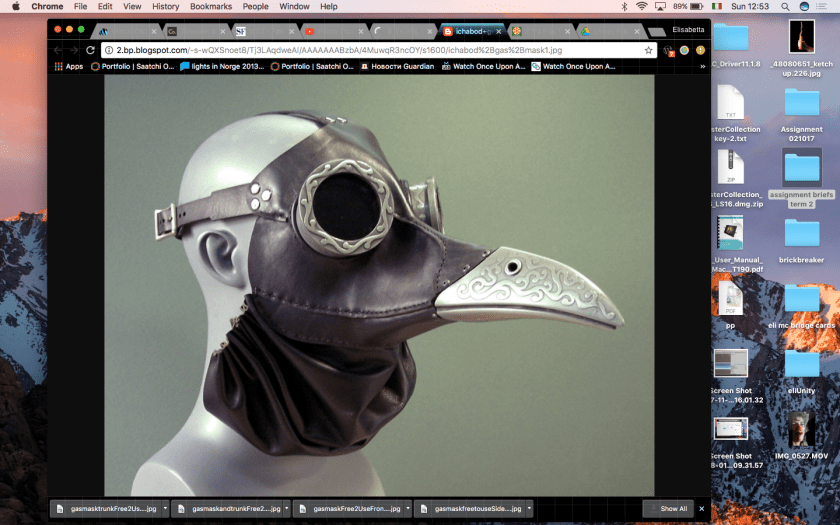840x525 pixels.
Task: Open the History menu in menu bar
Action: pos(165,6)
